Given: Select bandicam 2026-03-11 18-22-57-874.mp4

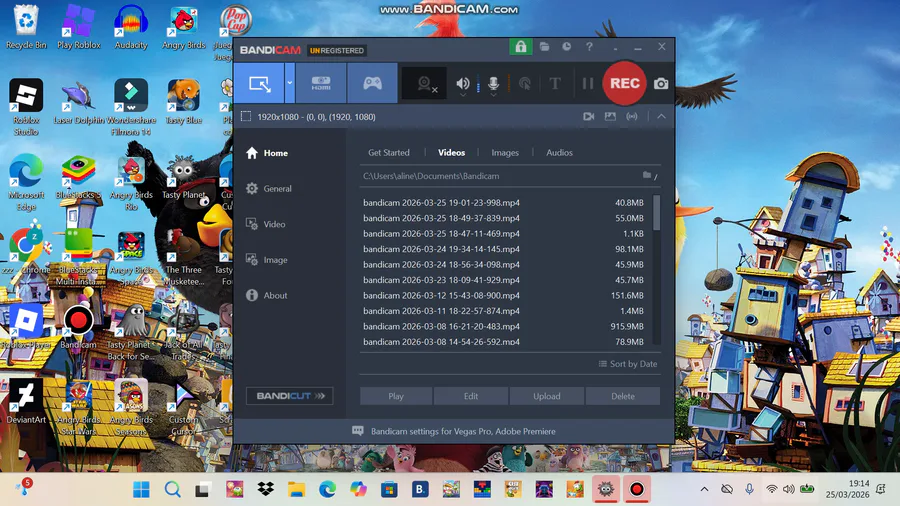Looking at the screenshot, I should 504,311.
